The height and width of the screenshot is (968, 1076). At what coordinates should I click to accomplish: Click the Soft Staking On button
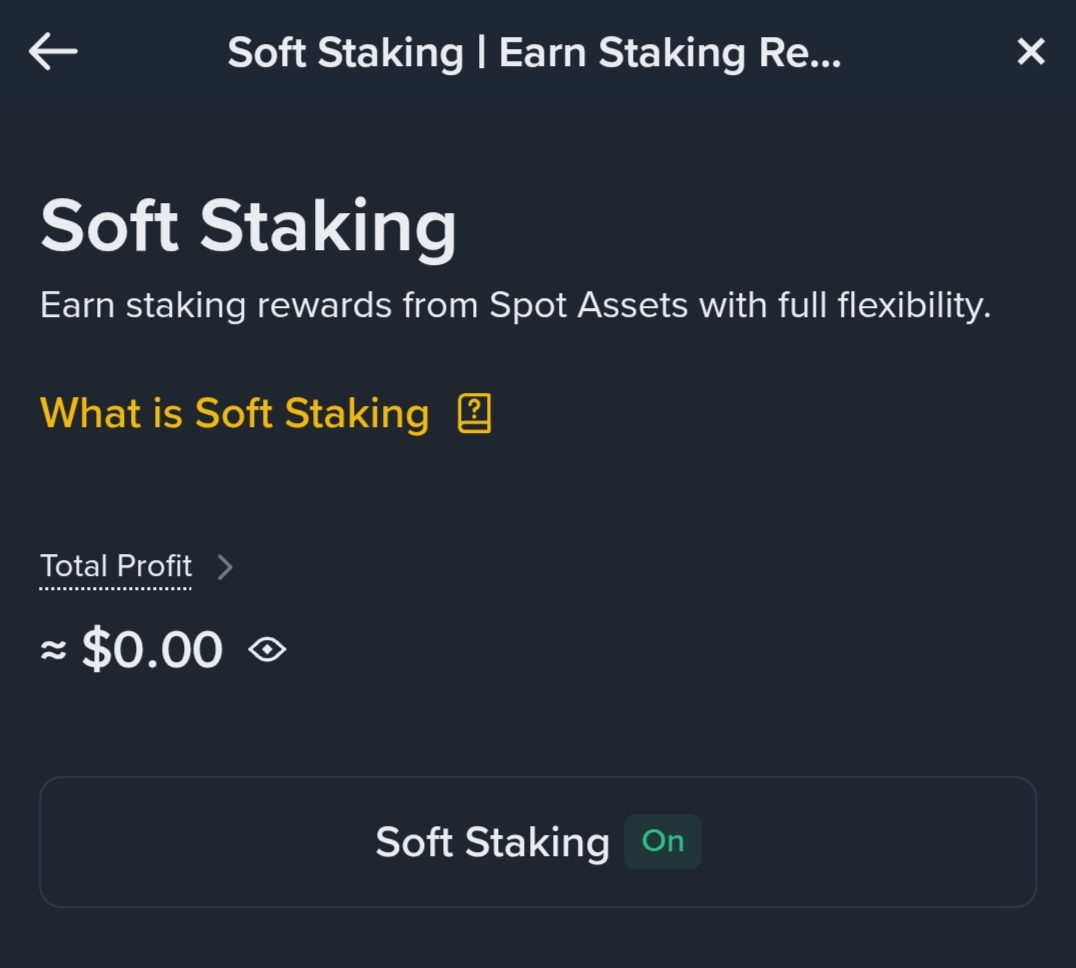(x=538, y=842)
